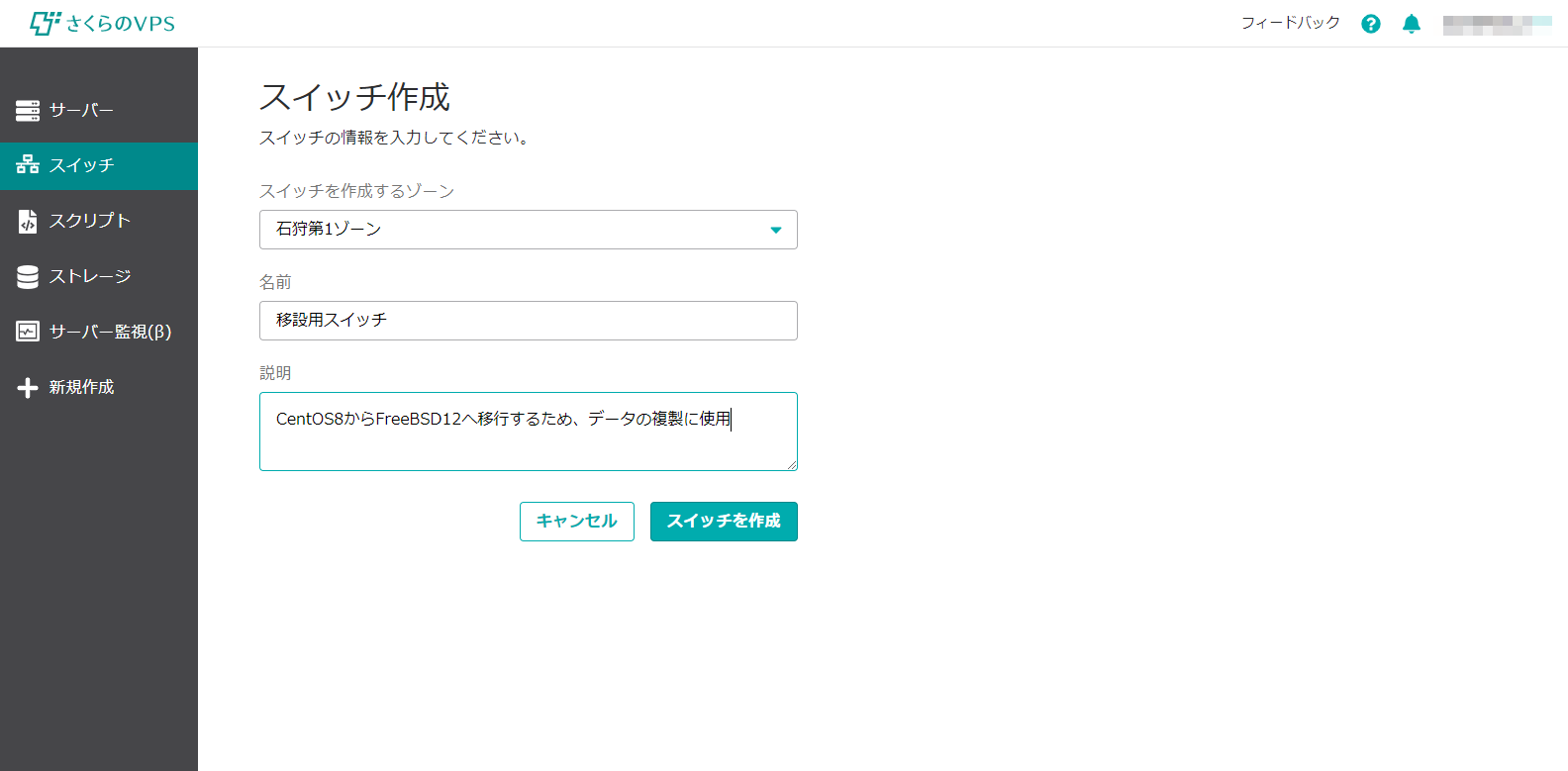Click the さくらのVPS logo
The width and height of the screenshot is (1568, 771).
[102, 23]
